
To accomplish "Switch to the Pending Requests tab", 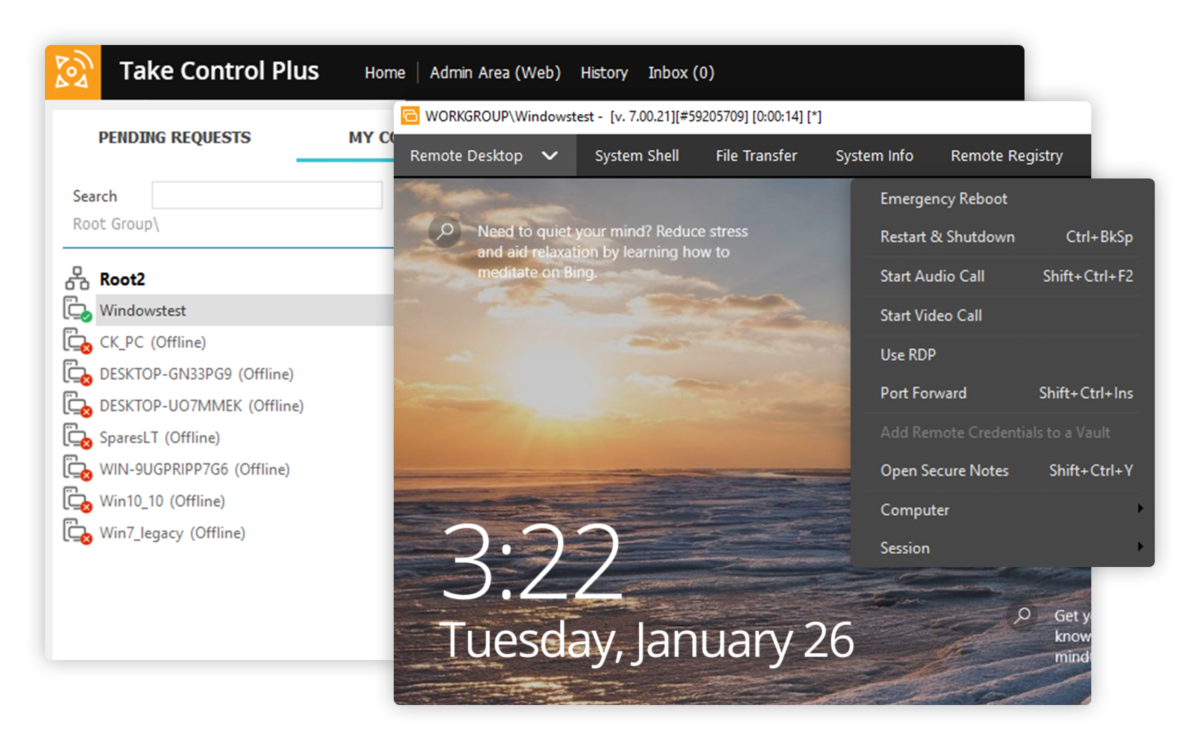I will coord(174,138).
